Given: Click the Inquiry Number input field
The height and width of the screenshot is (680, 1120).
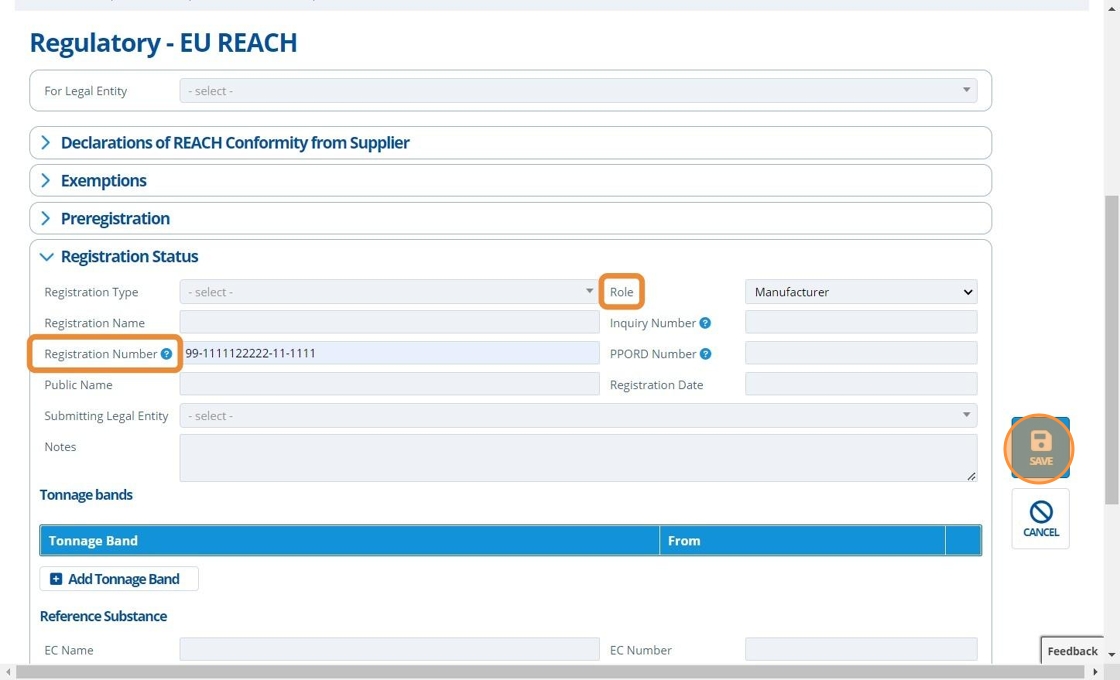Looking at the screenshot, I should pyautogui.click(x=861, y=322).
